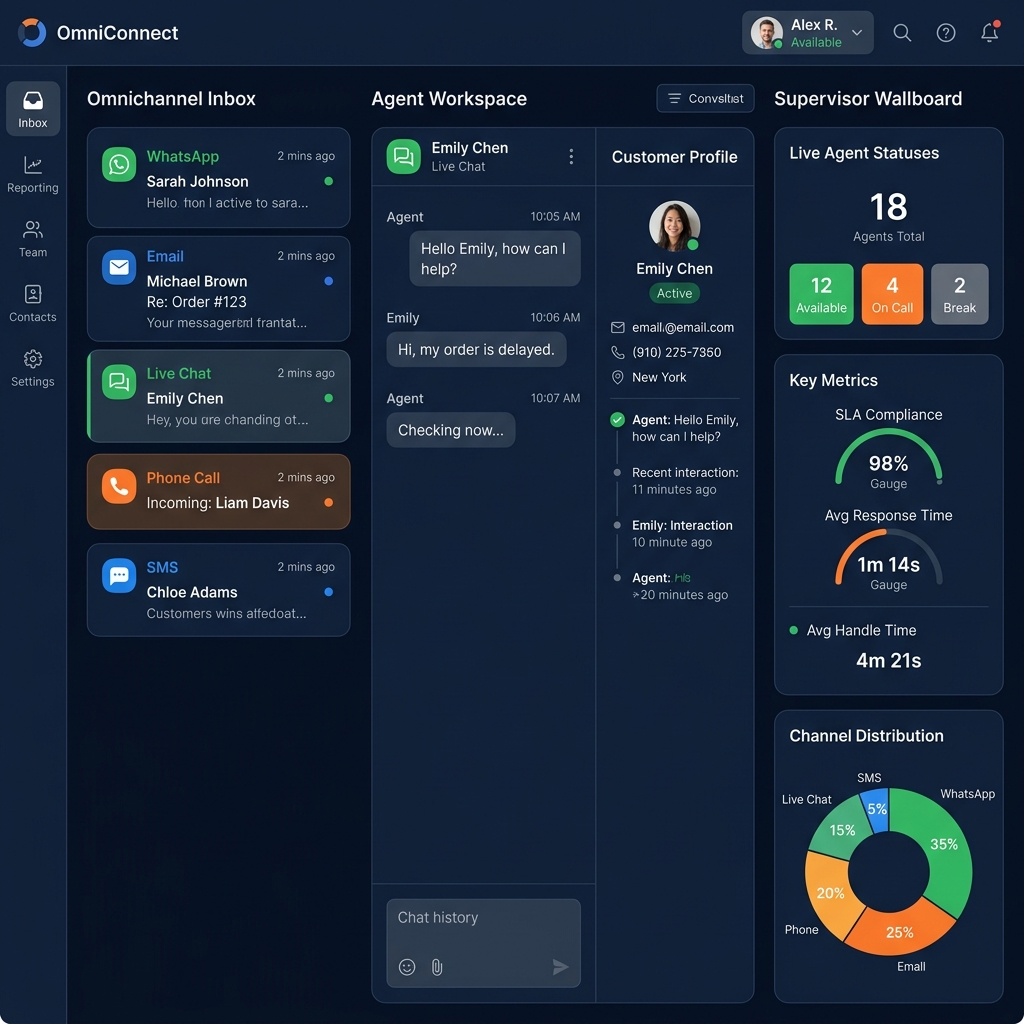The width and height of the screenshot is (1024, 1024).
Task: Click Emily Chen customer profile photo
Action: (x=674, y=226)
